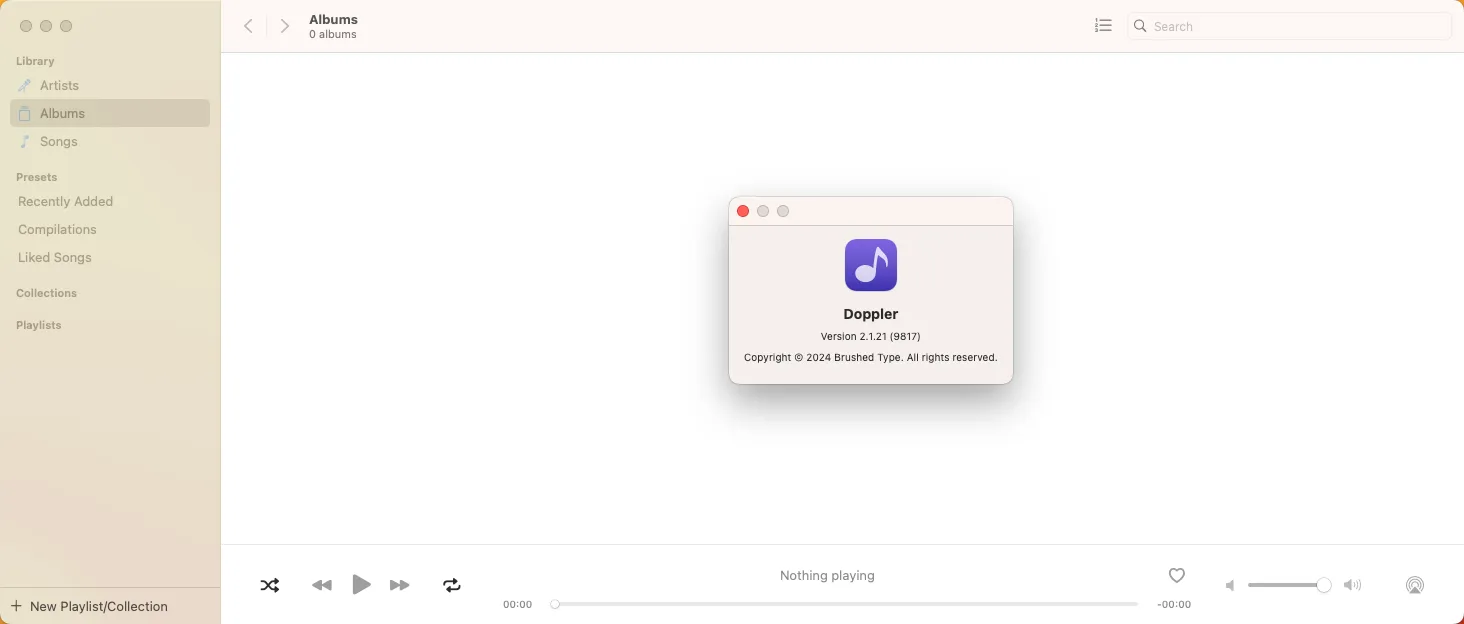The height and width of the screenshot is (624, 1464).
Task: Mute volume using the quiet speaker icon
Action: point(1231,585)
